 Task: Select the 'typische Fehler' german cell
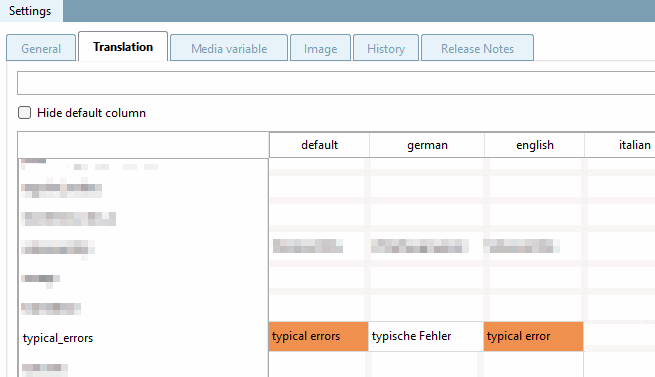coord(426,336)
